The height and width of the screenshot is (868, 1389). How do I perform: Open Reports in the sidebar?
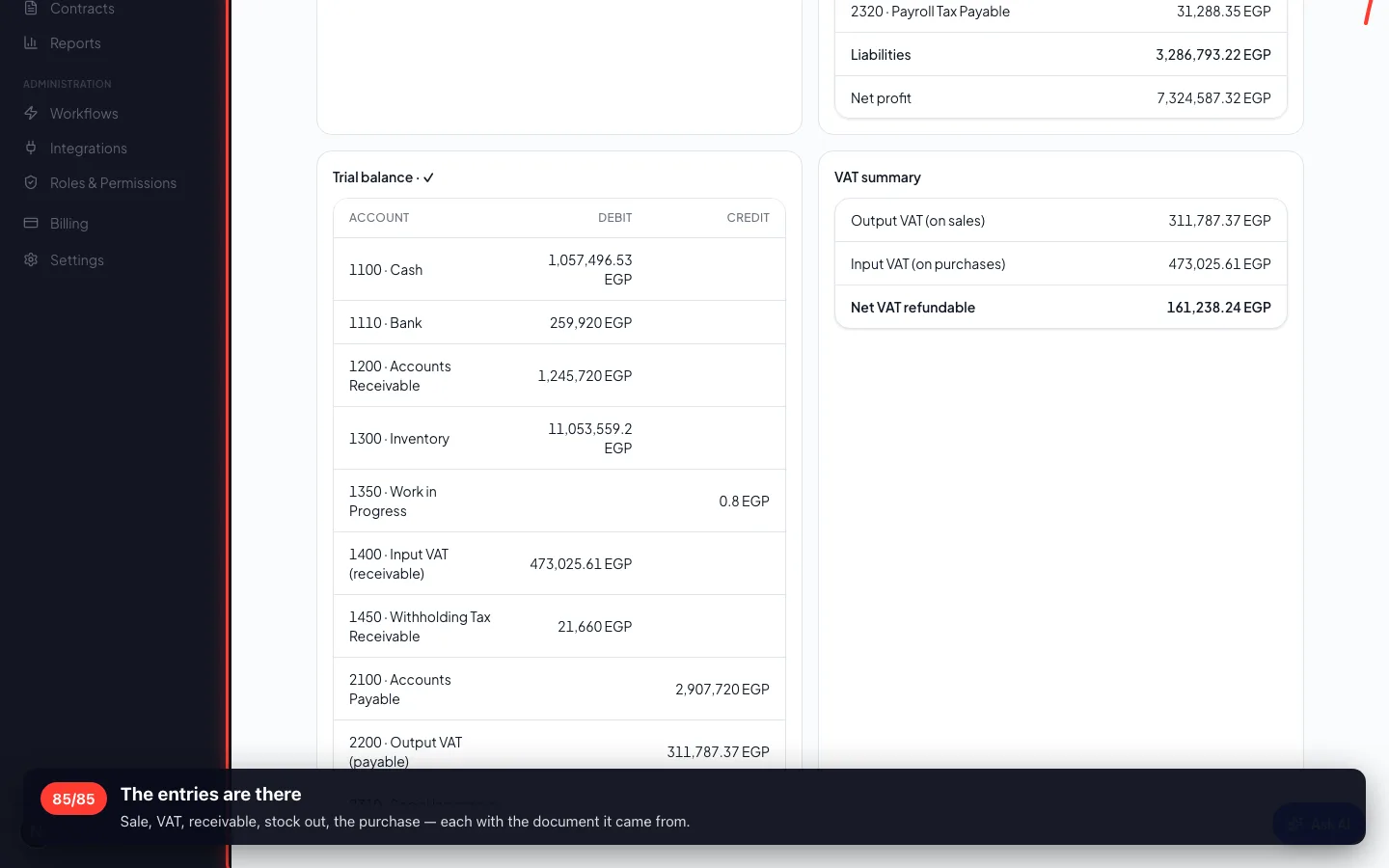(75, 43)
